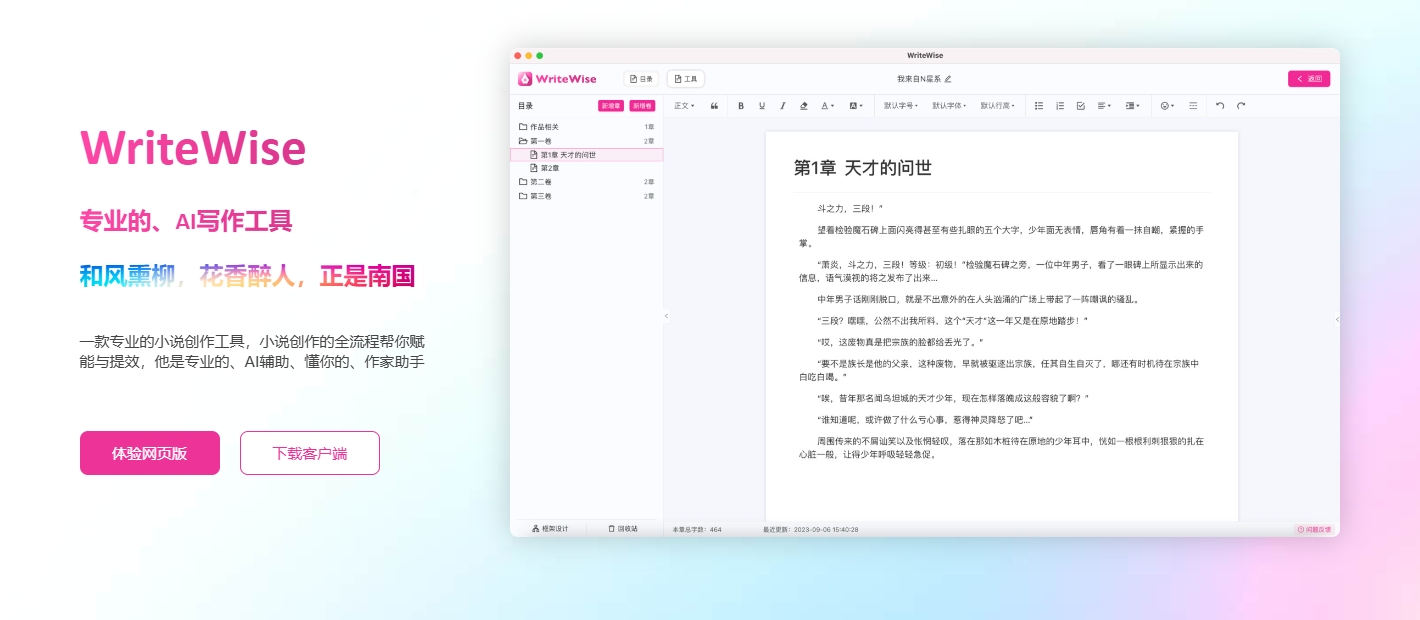Insert a numbered list

coord(1060,105)
